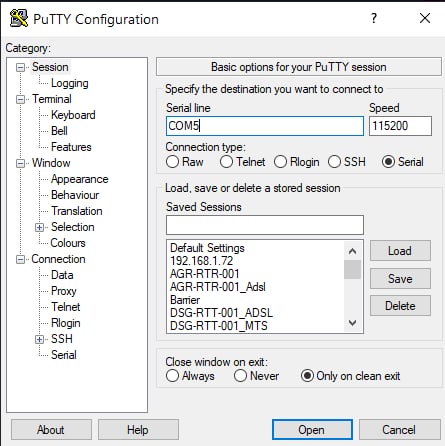
Task: Close the PuTTY Configuration window
Action: pyautogui.click(x=425, y=18)
